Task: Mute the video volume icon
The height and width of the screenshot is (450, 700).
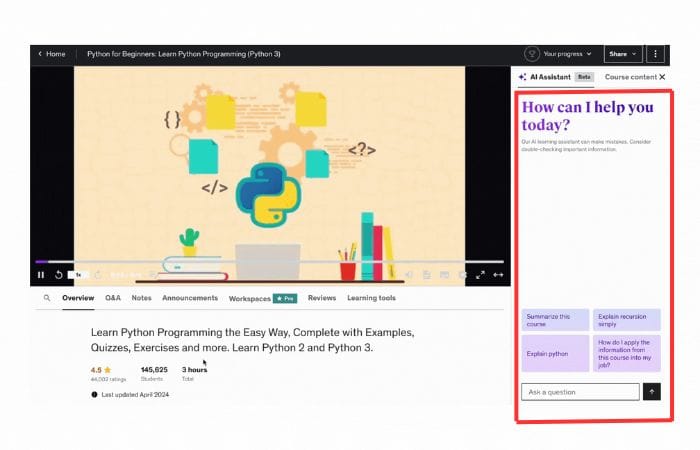Action: pos(409,275)
